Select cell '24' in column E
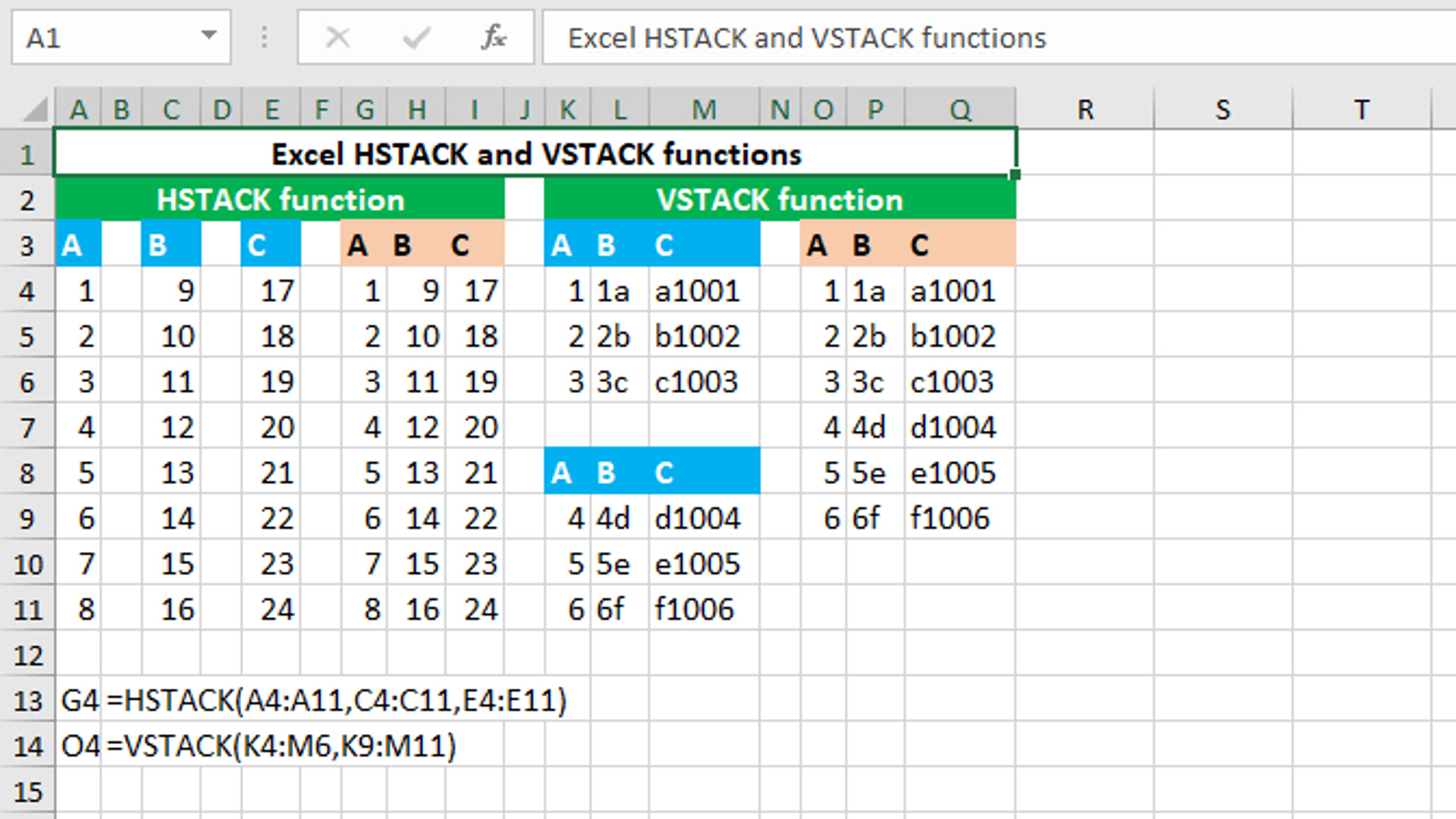Viewport: 1456px width, 819px height. tap(271, 609)
